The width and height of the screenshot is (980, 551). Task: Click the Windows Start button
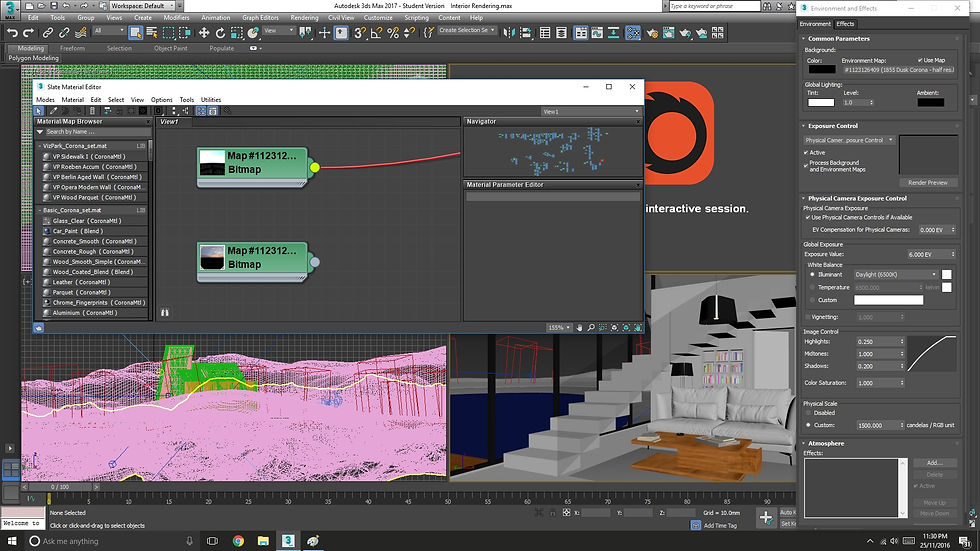12,541
